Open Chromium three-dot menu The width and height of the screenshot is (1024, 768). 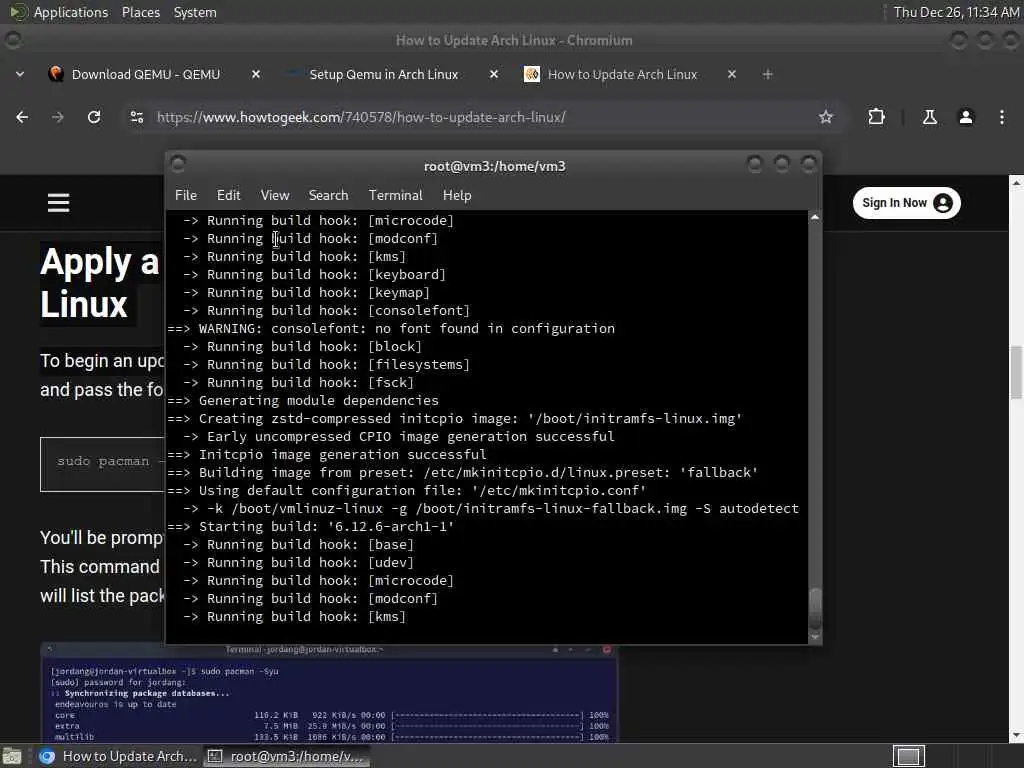[1002, 117]
